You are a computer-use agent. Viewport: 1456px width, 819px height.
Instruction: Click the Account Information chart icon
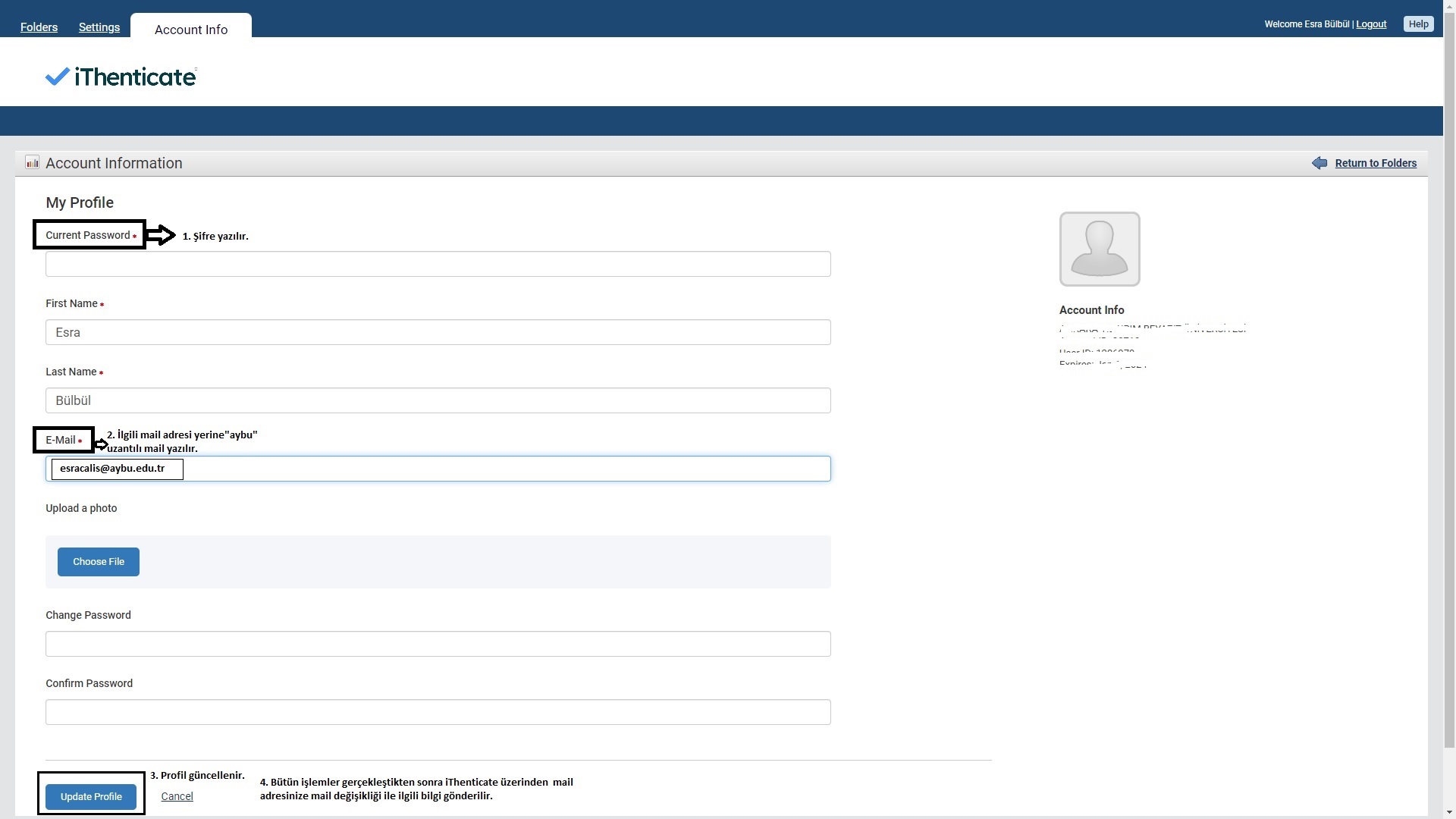point(32,162)
